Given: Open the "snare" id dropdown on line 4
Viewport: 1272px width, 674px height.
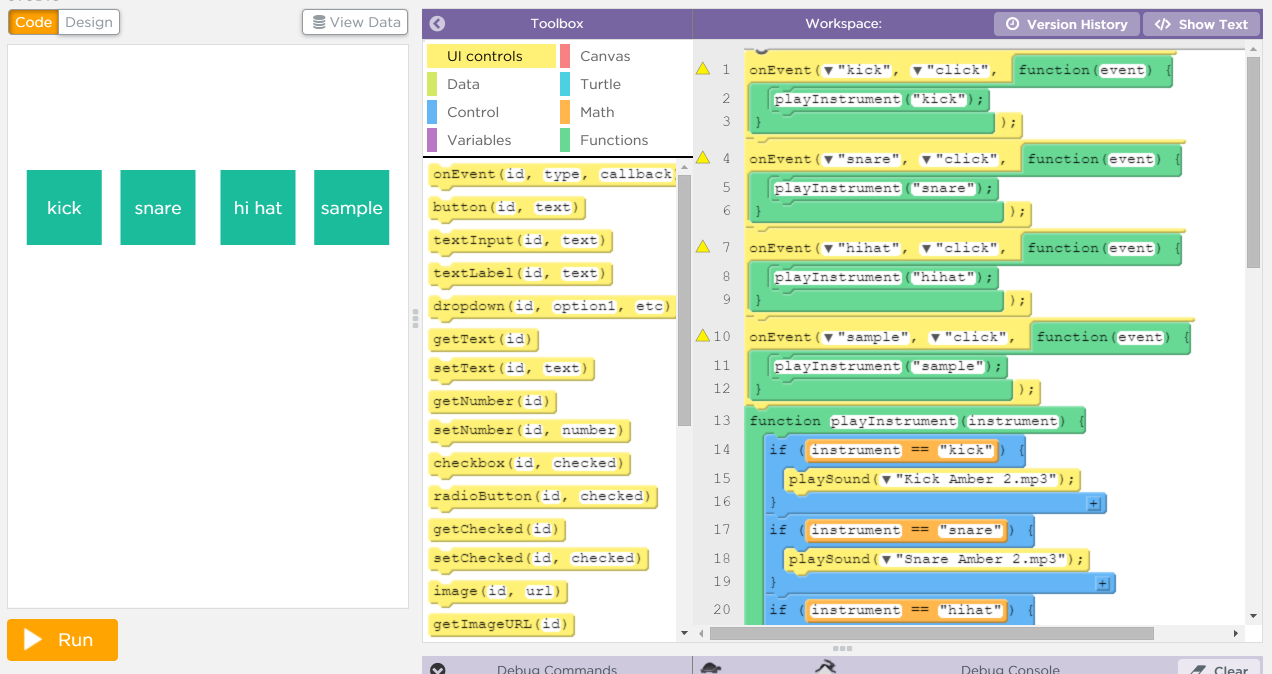Looking at the screenshot, I should [828, 159].
